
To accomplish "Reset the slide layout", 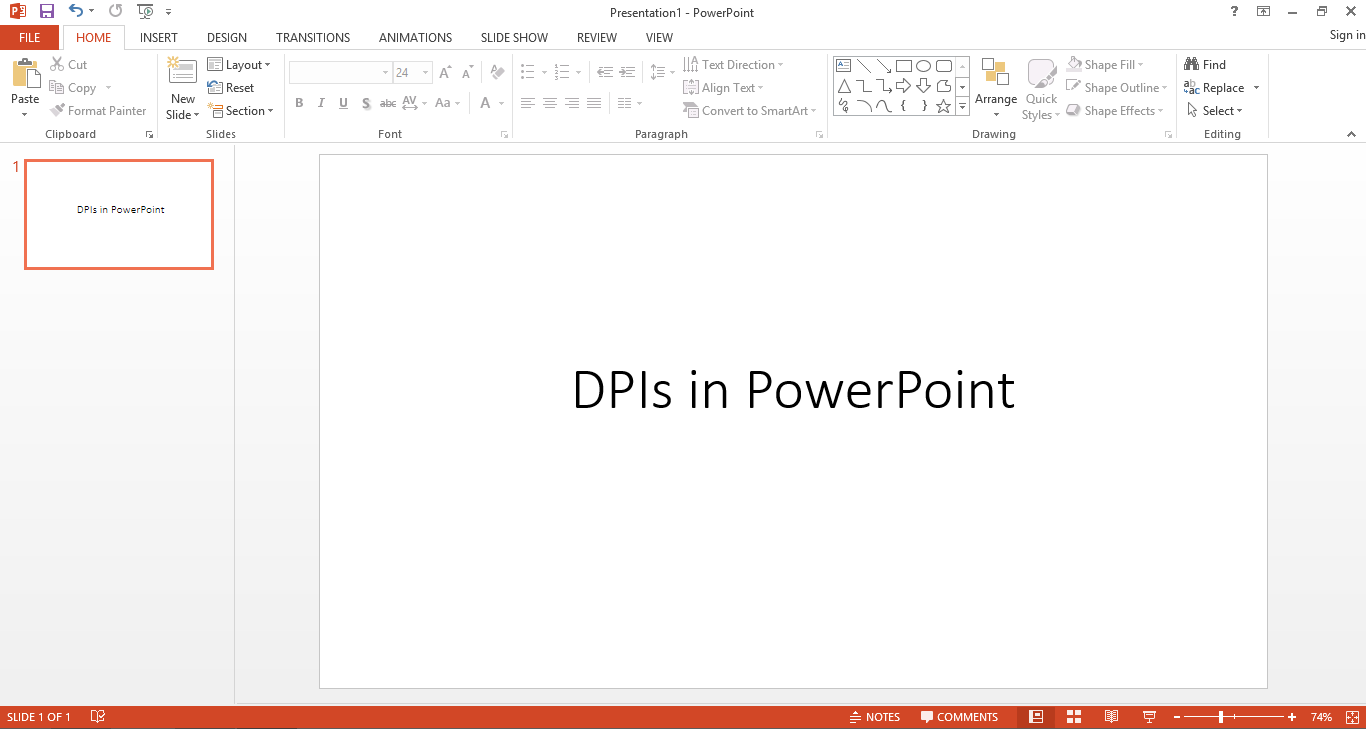I will pyautogui.click(x=231, y=88).
